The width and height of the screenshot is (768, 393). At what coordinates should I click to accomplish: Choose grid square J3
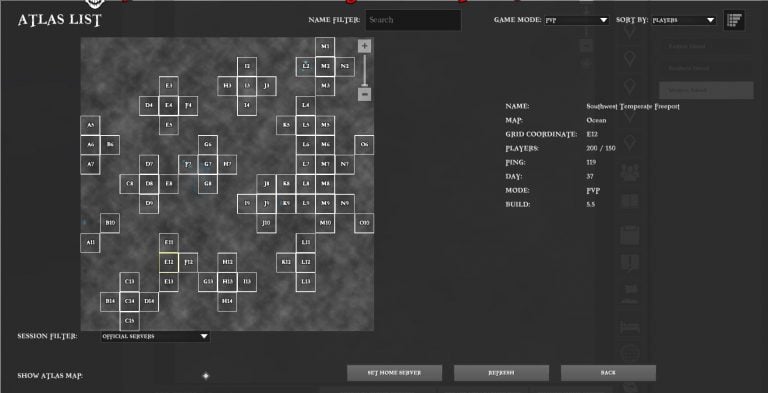click(266, 86)
